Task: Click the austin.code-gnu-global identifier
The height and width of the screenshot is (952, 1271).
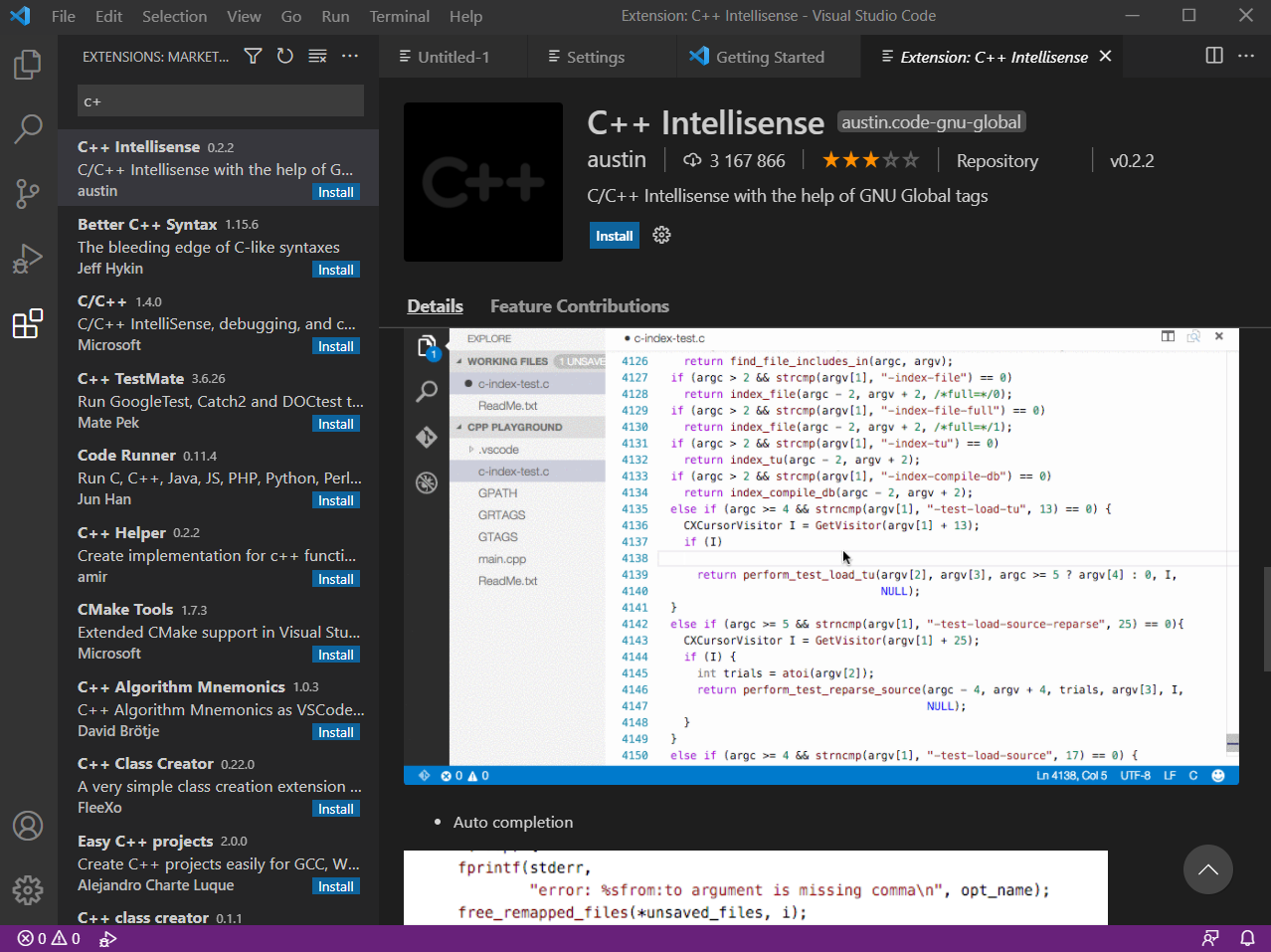Action: pyautogui.click(x=932, y=122)
